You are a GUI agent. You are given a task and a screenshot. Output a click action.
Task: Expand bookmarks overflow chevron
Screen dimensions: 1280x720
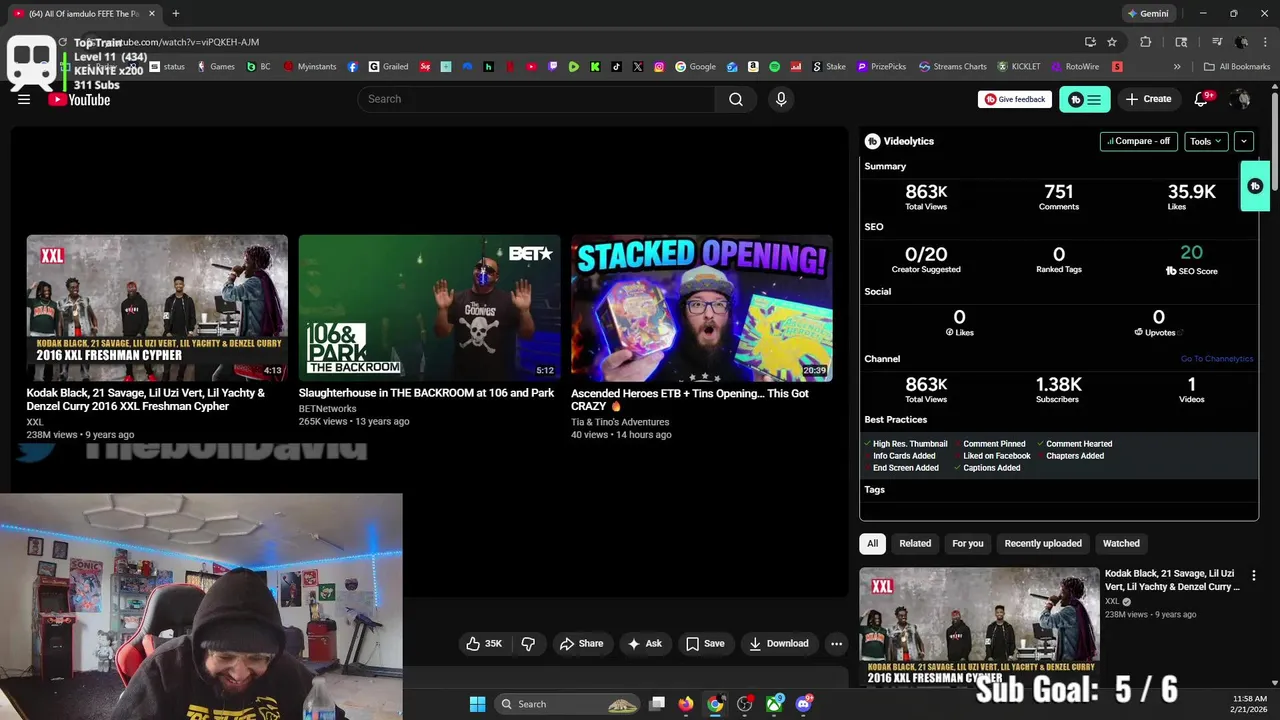click(x=1177, y=67)
